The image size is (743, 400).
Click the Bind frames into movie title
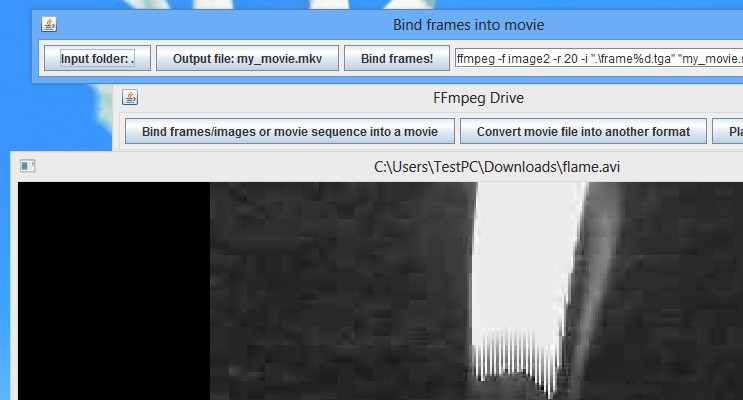(469, 25)
